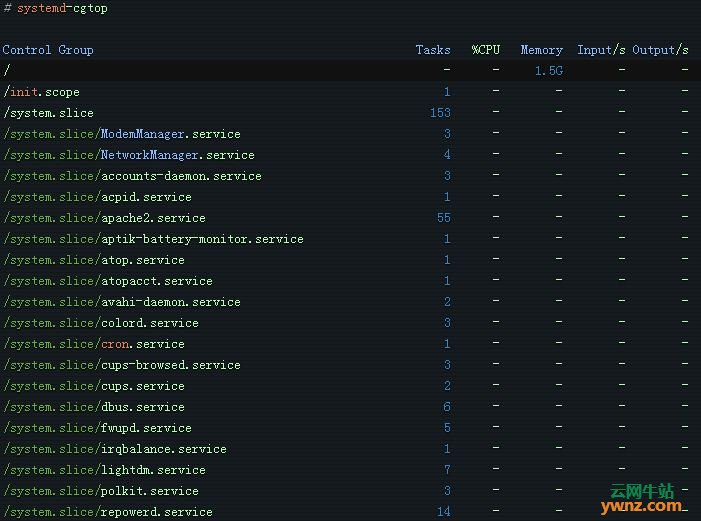Click the Output/s column header

click(x=660, y=50)
